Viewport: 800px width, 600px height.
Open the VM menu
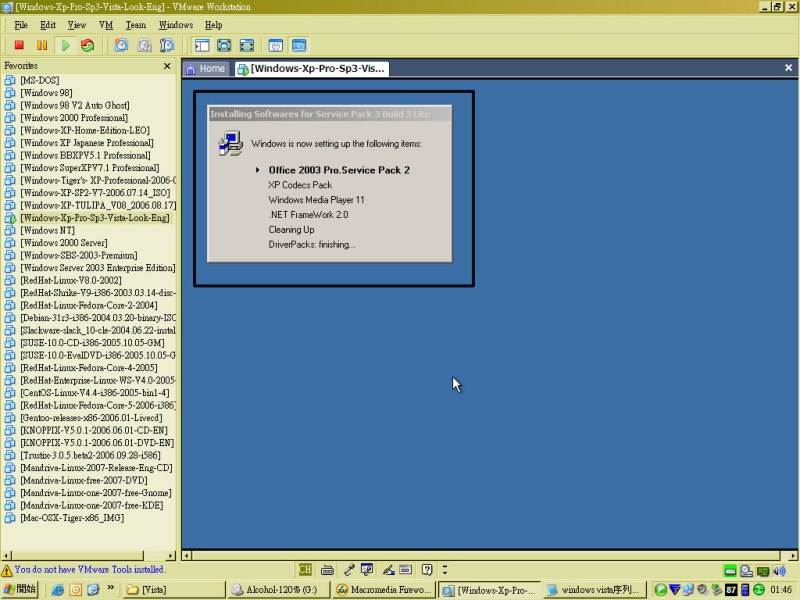pos(106,25)
